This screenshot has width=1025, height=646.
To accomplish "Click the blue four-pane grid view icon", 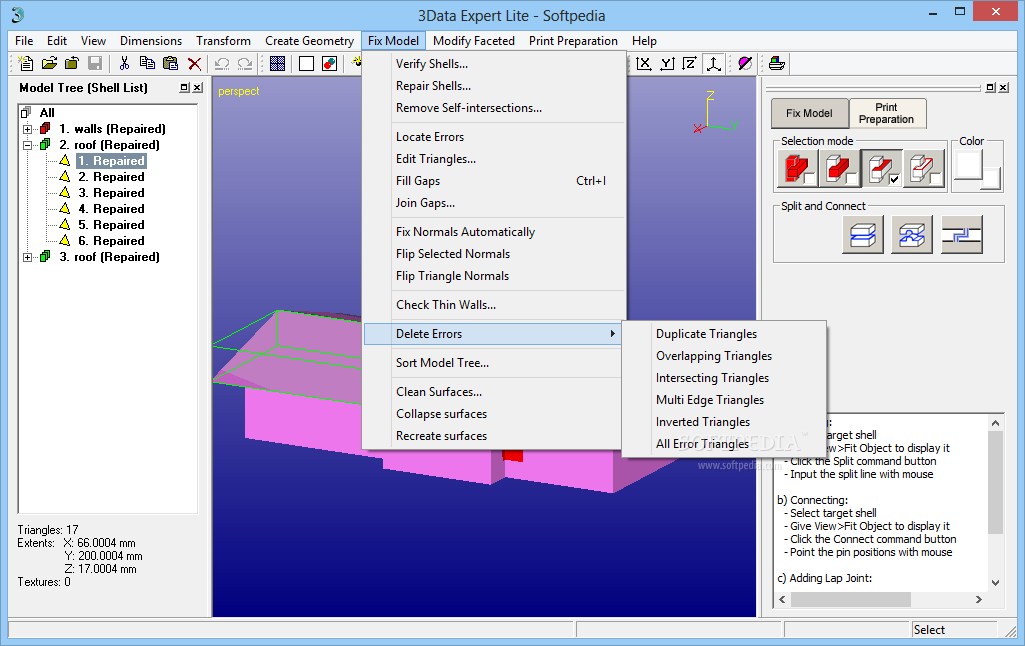I will click(277, 63).
